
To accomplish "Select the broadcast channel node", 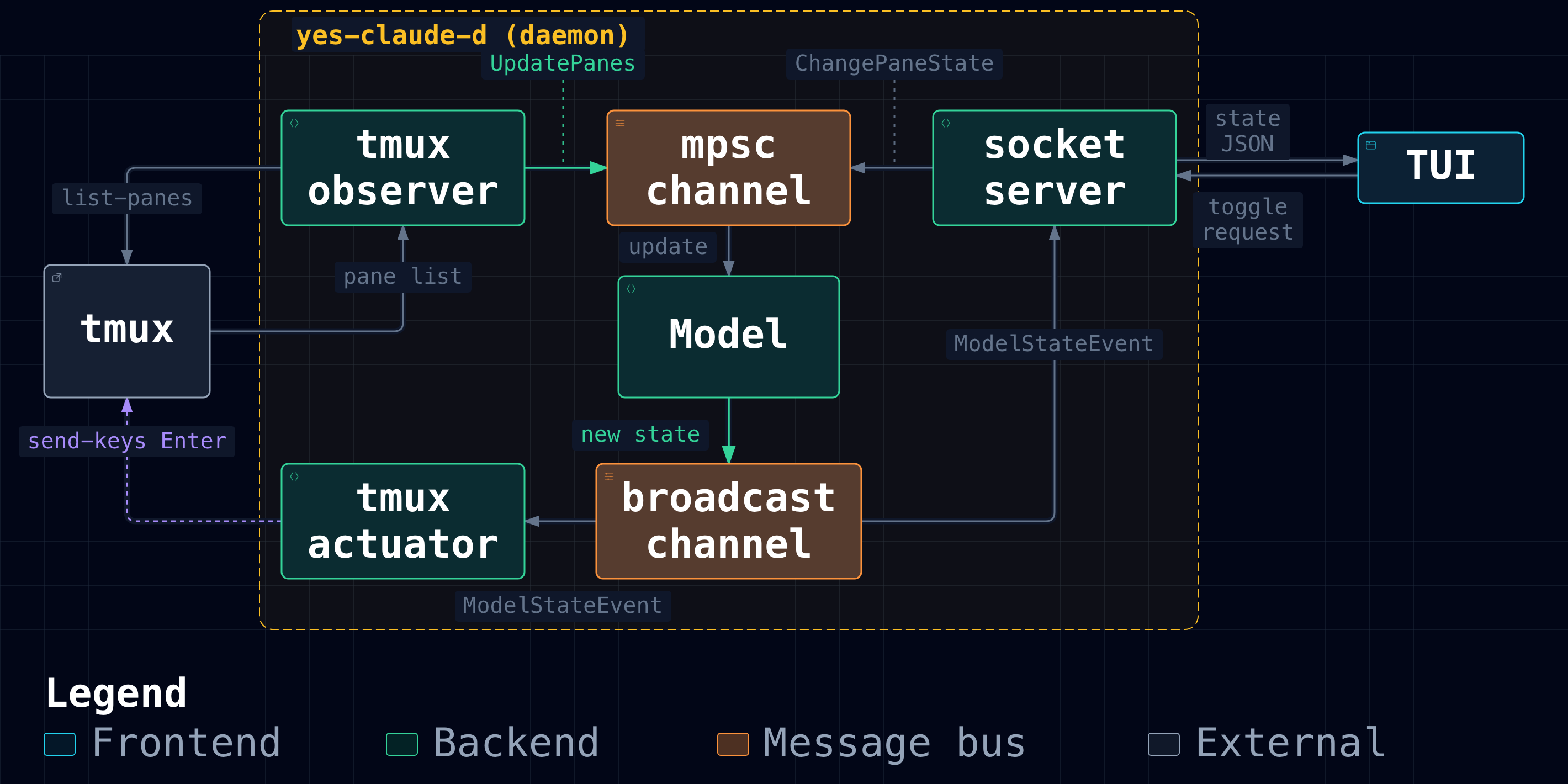I will [729, 521].
